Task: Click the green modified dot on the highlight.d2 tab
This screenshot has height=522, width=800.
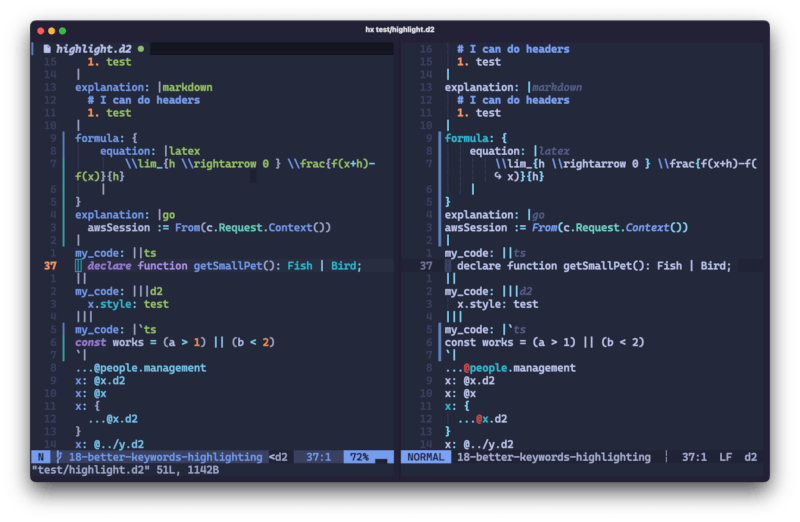Action: (140, 48)
